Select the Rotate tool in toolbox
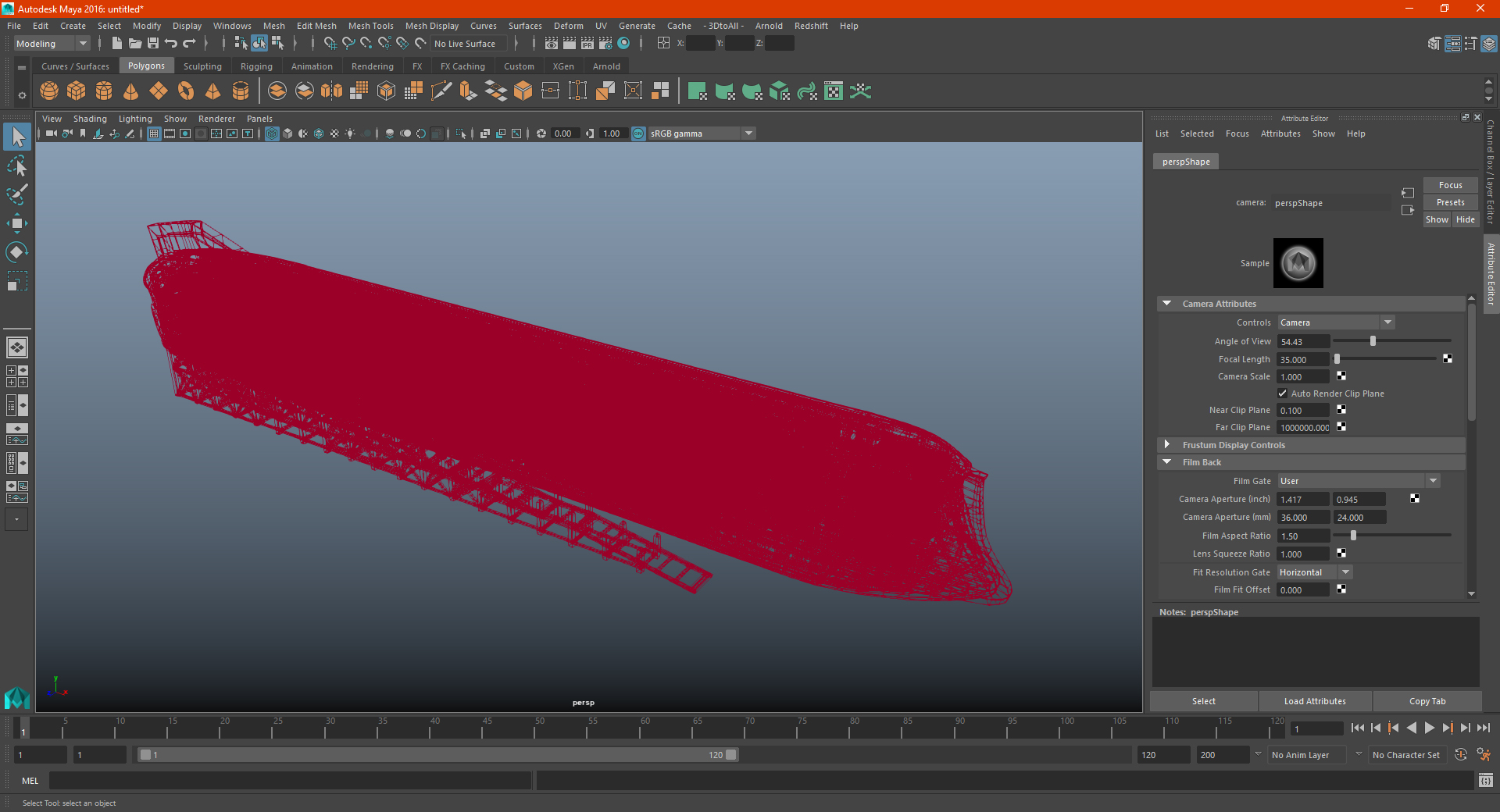 pyautogui.click(x=17, y=252)
